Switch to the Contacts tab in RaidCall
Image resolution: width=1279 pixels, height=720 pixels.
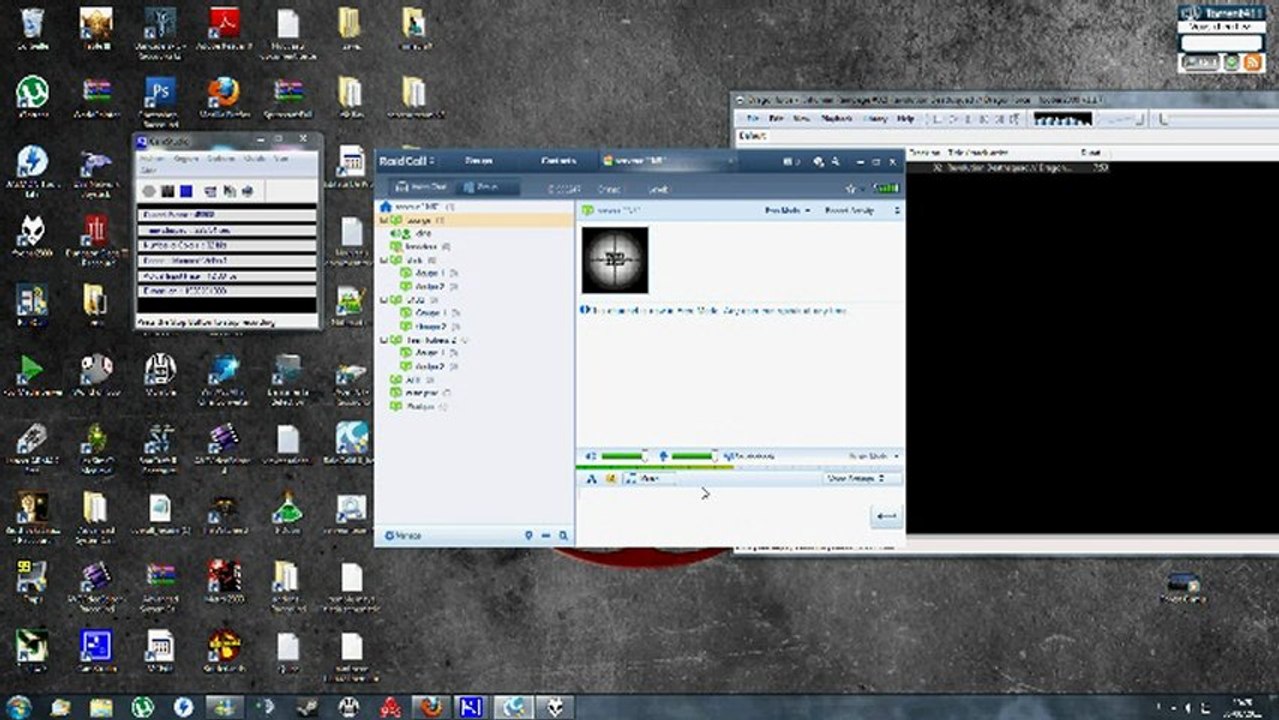coord(559,161)
